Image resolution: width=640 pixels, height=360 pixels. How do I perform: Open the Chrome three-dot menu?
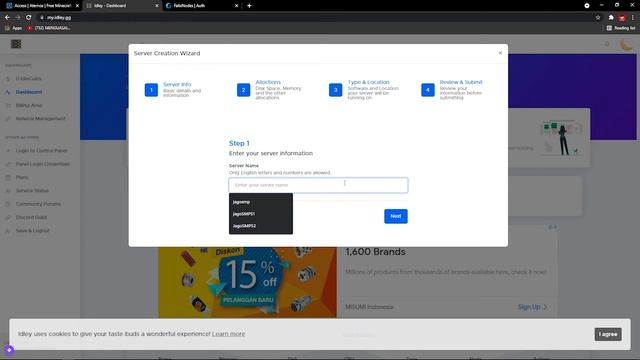(x=633, y=18)
